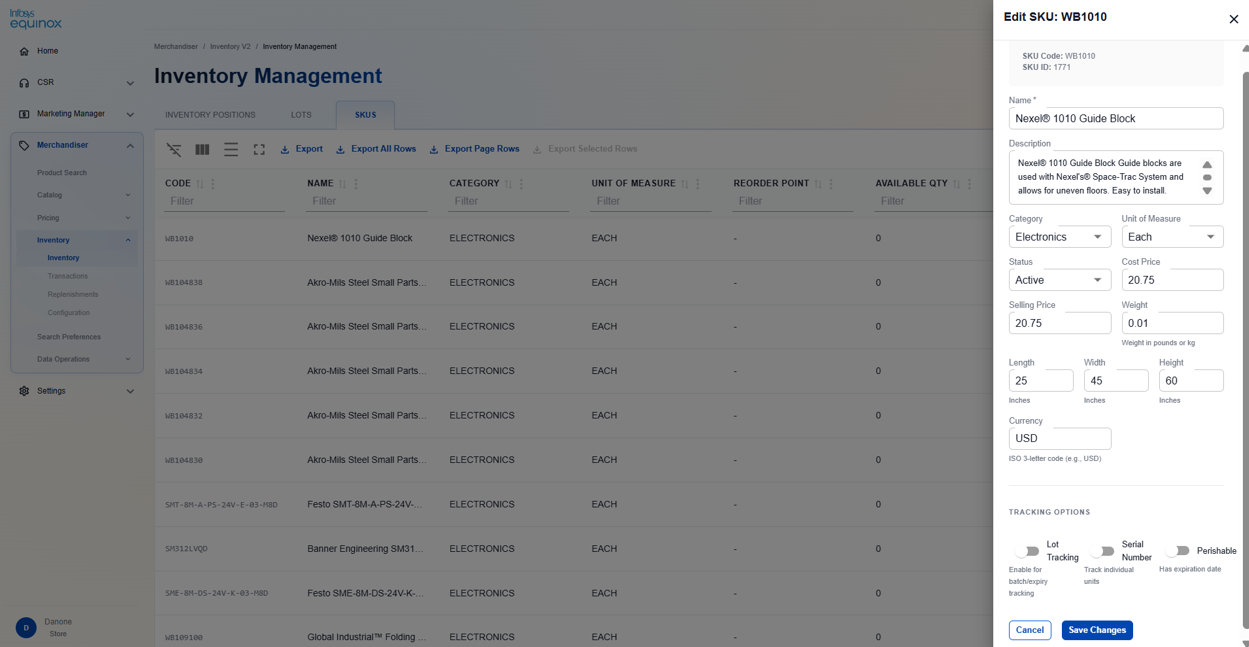Viewport: 1249px width, 647px height.
Task: Click Export Page Rows
Action: pyautogui.click(x=474, y=149)
